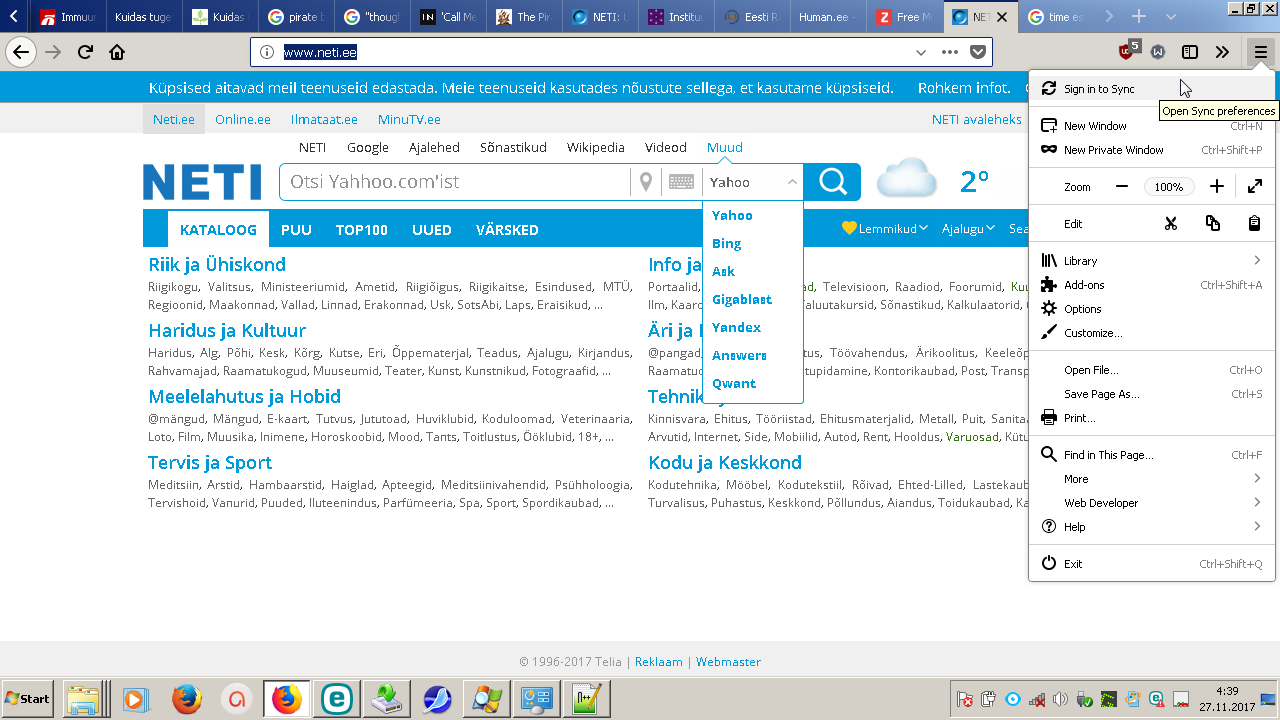Click the Copy icon in Edit row
The height and width of the screenshot is (720, 1280).
(1213, 223)
